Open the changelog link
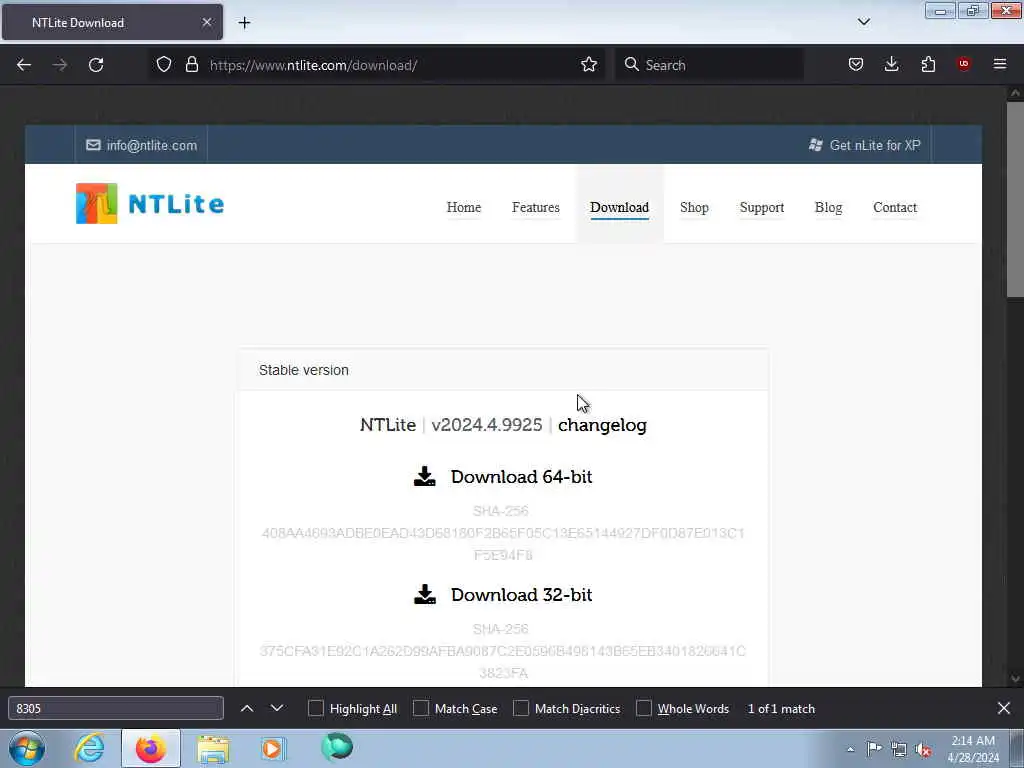Viewport: 1024px width, 768px height. pos(602,424)
